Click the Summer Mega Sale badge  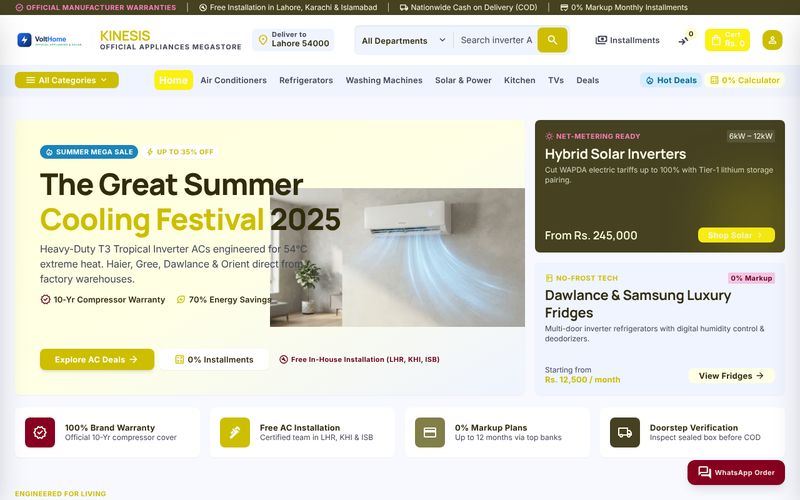pyautogui.click(x=89, y=152)
